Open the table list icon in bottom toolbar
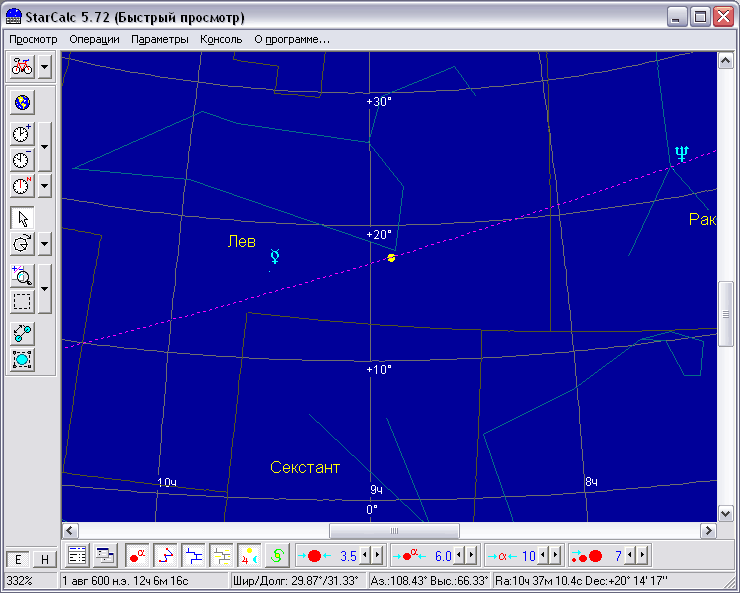The height and width of the screenshot is (593, 740). (x=77, y=556)
